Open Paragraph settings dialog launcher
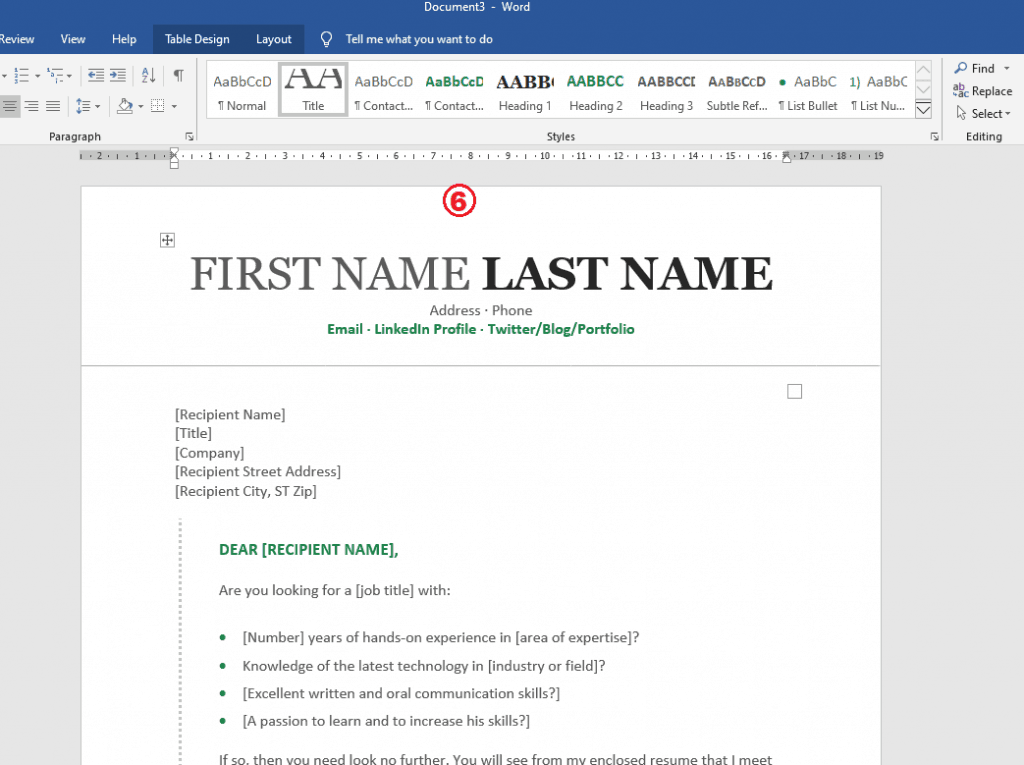The image size is (1024, 765). pyautogui.click(x=189, y=137)
